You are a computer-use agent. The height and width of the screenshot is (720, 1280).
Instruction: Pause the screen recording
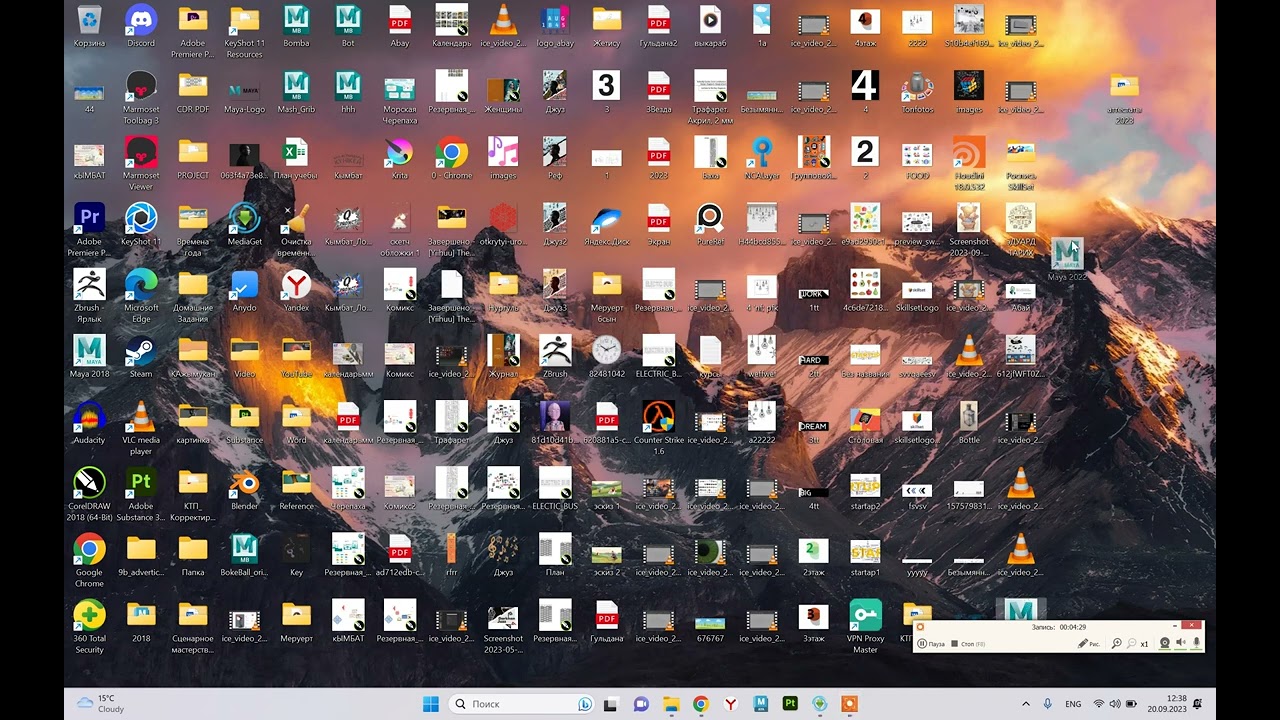pyautogui.click(x=931, y=644)
